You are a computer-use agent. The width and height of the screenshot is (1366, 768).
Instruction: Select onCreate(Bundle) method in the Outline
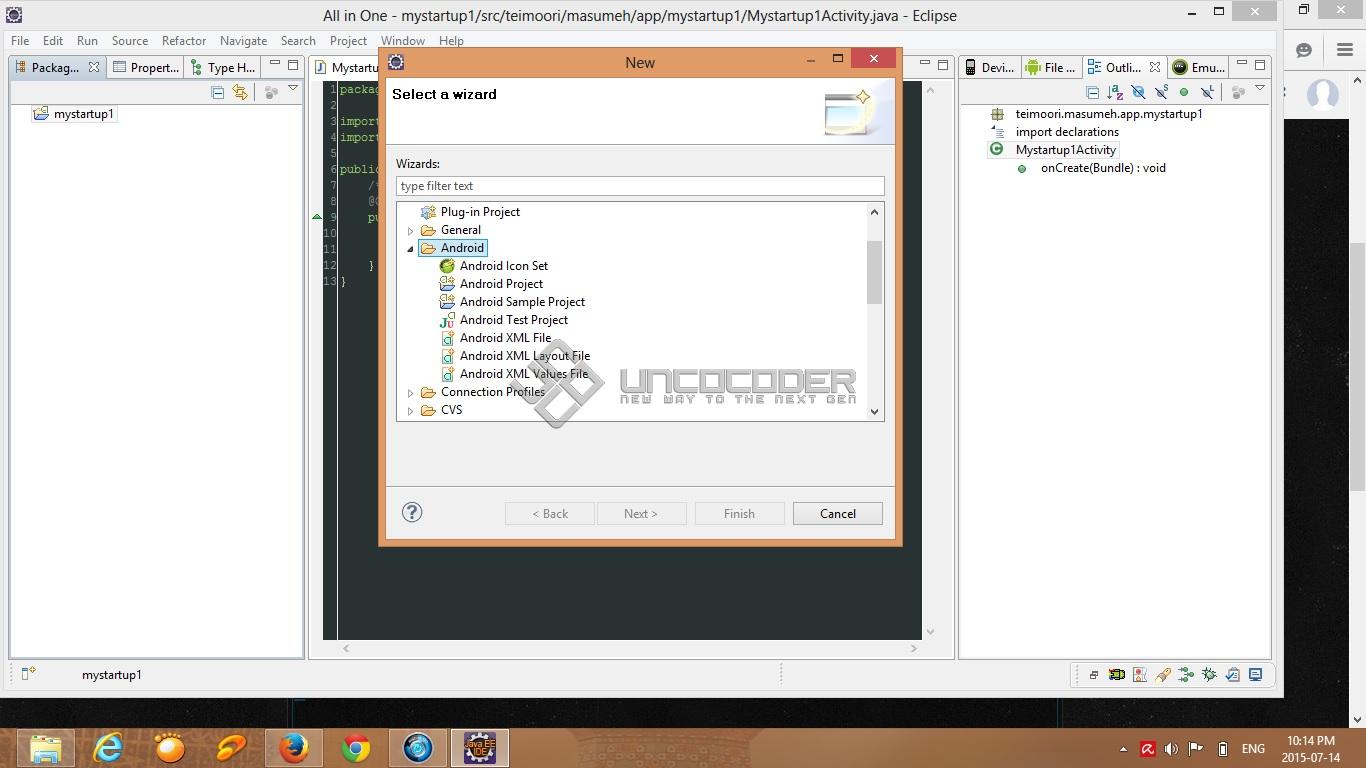[1091, 168]
